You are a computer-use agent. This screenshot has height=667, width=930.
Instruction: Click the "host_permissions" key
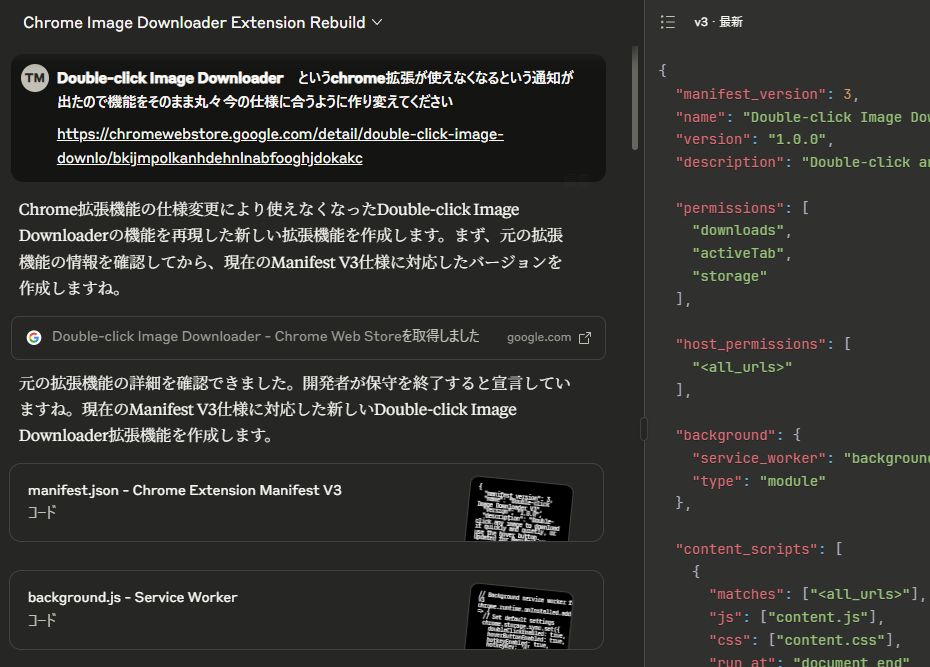751,344
